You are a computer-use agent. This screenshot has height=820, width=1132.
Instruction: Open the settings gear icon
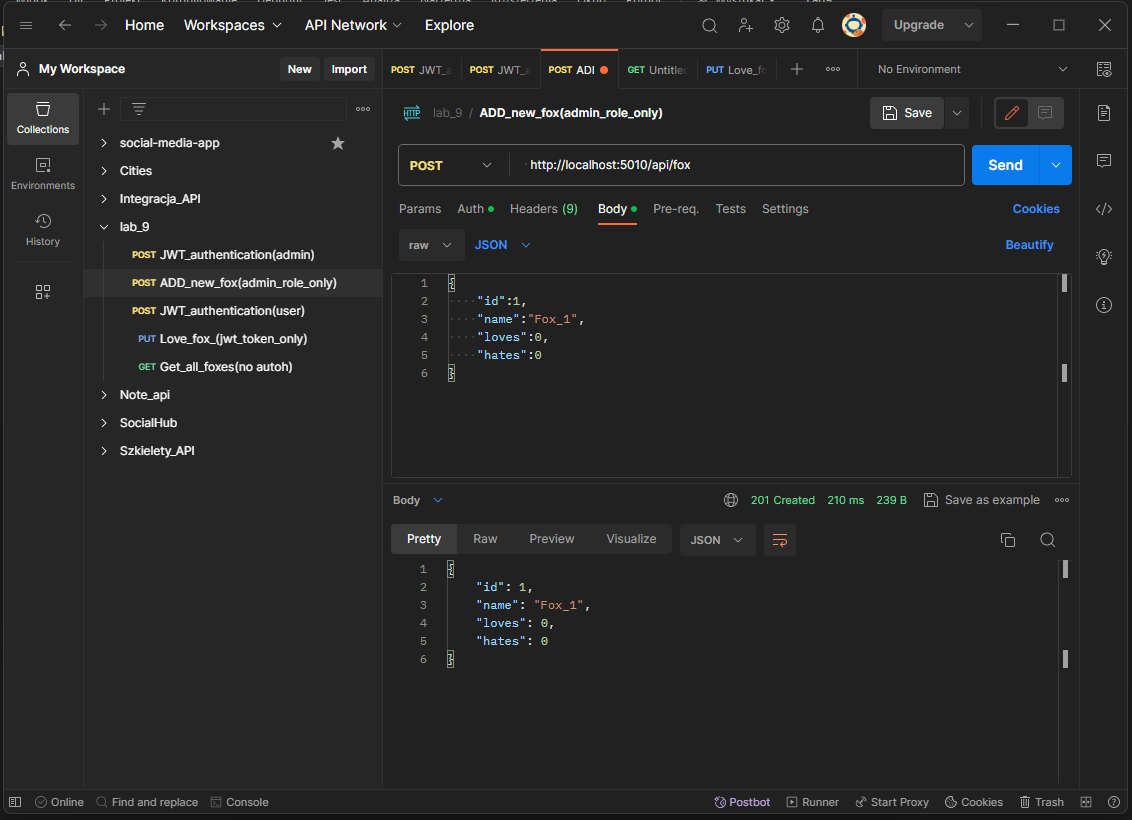(x=782, y=25)
